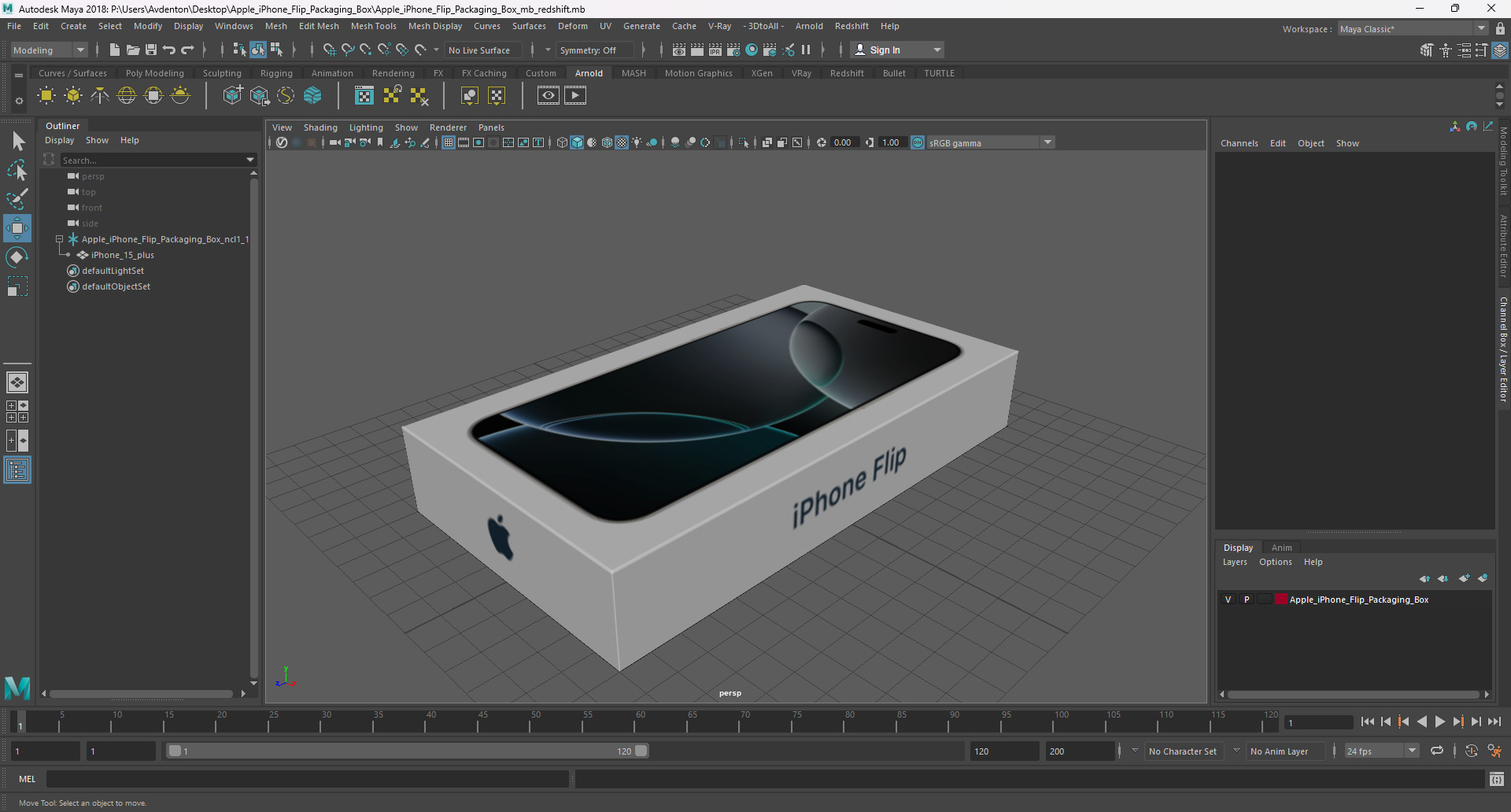The image size is (1511, 812).
Task: Click the Open Scene folder icon
Action: (133, 50)
